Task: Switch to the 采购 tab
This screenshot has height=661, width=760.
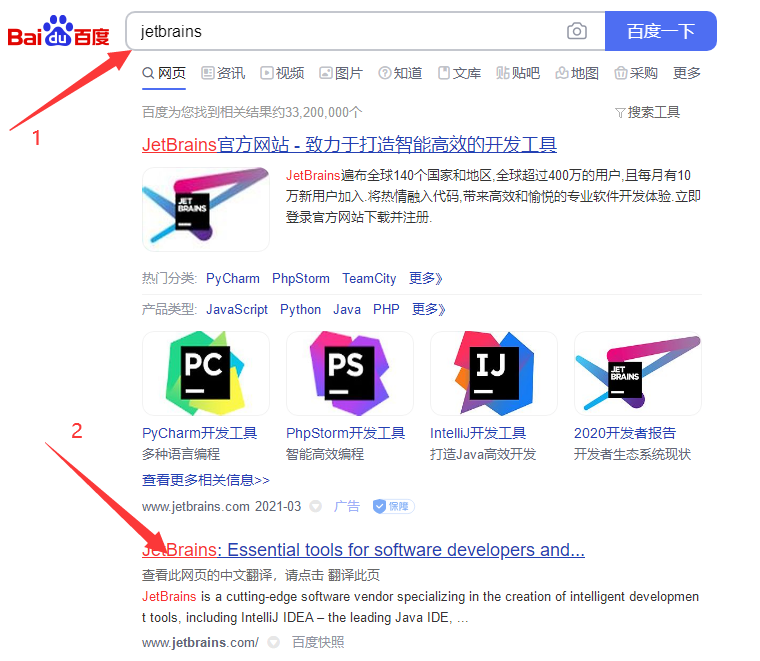Action: (x=636, y=73)
